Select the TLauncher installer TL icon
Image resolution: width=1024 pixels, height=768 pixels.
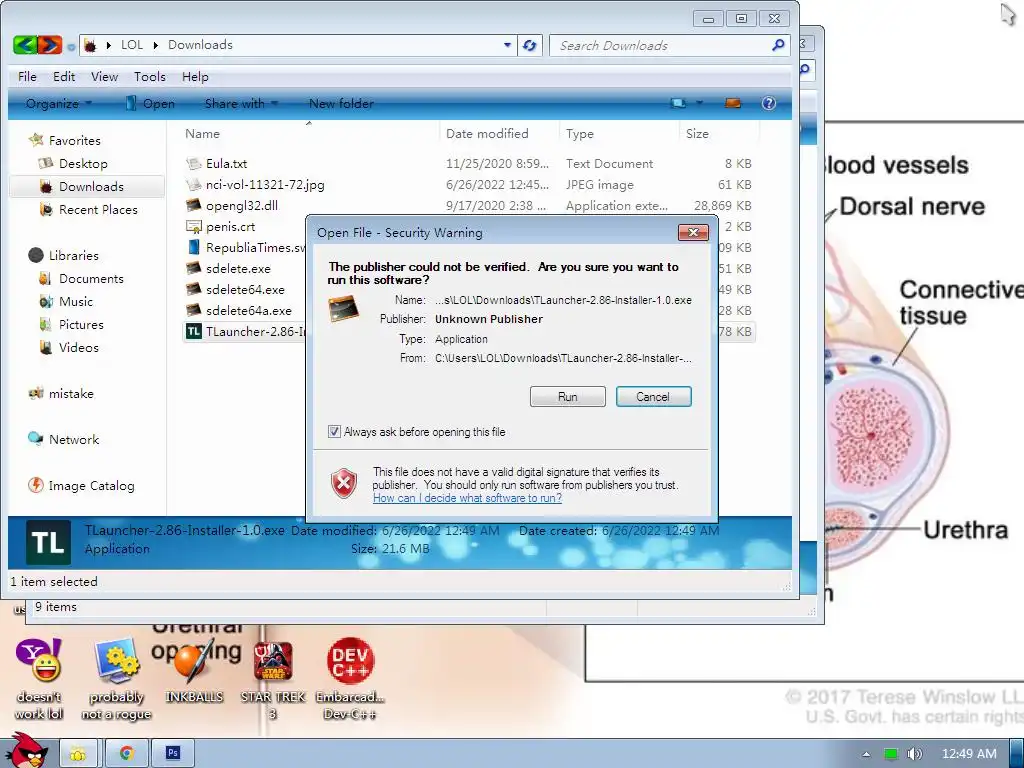pos(193,331)
